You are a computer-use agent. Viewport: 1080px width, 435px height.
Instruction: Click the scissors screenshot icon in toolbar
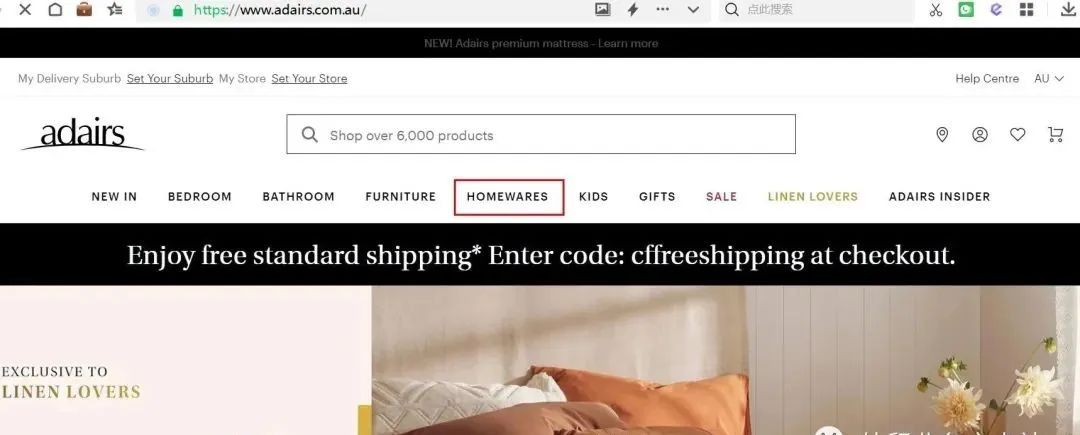pyautogui.click(x=935, y=10)
